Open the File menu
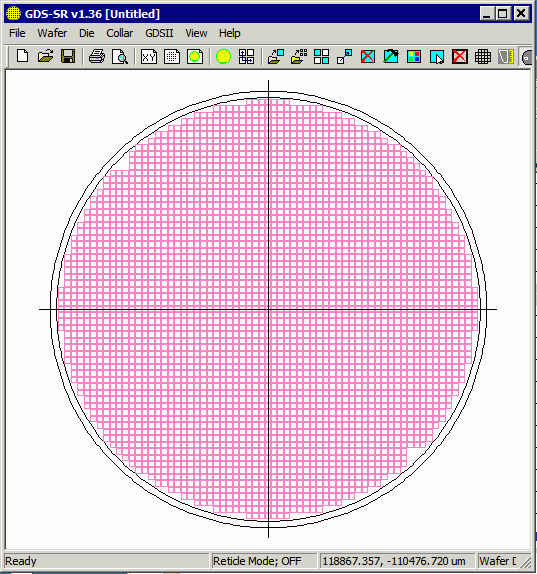This screenshot has width=537, height=574. [x=17, y=33]
